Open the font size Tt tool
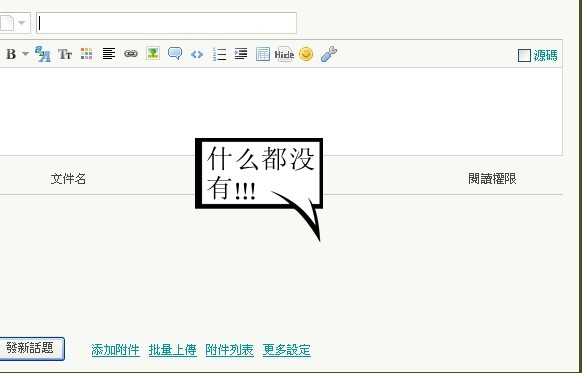The image size is (582, 373). click(65, 55)
